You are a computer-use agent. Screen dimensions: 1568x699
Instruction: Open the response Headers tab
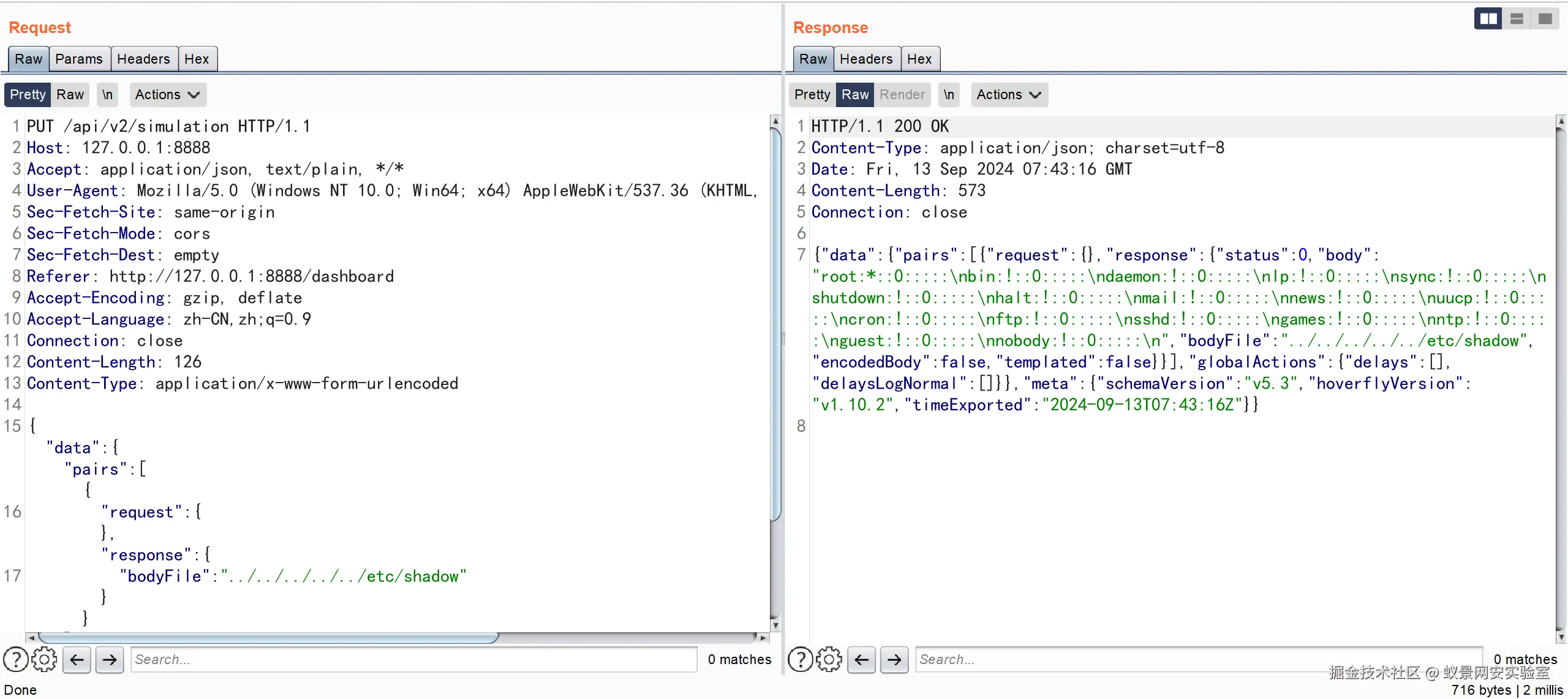coord(866,59)
